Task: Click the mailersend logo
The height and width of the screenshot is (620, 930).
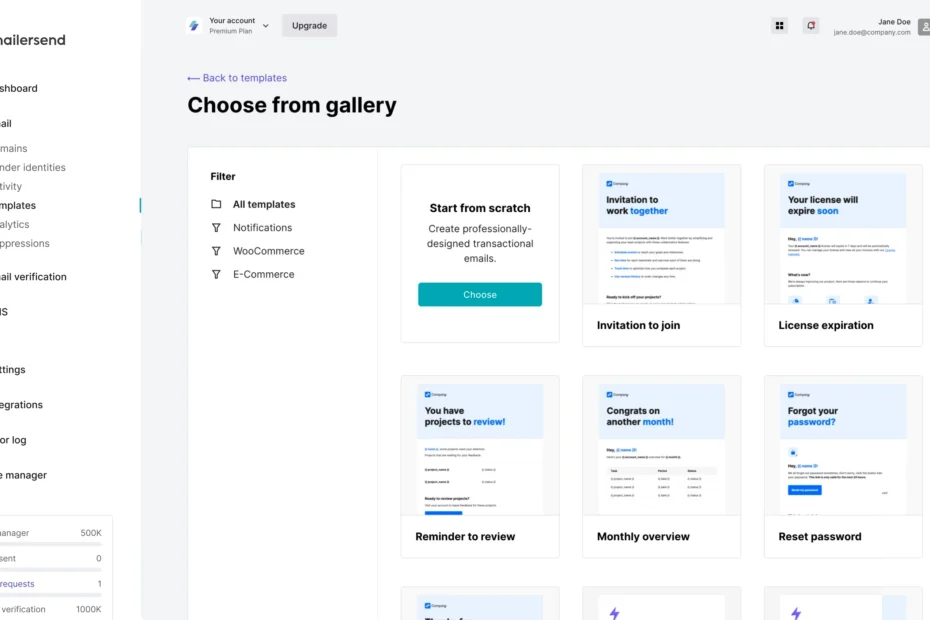Action: tap(33, 40)
